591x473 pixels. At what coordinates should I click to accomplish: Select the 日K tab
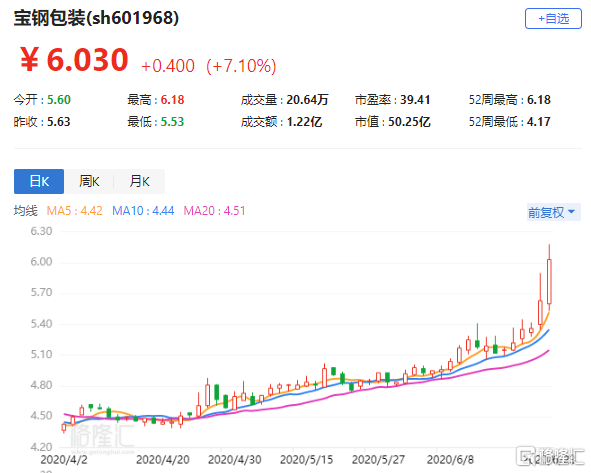[x=39, y=181]
